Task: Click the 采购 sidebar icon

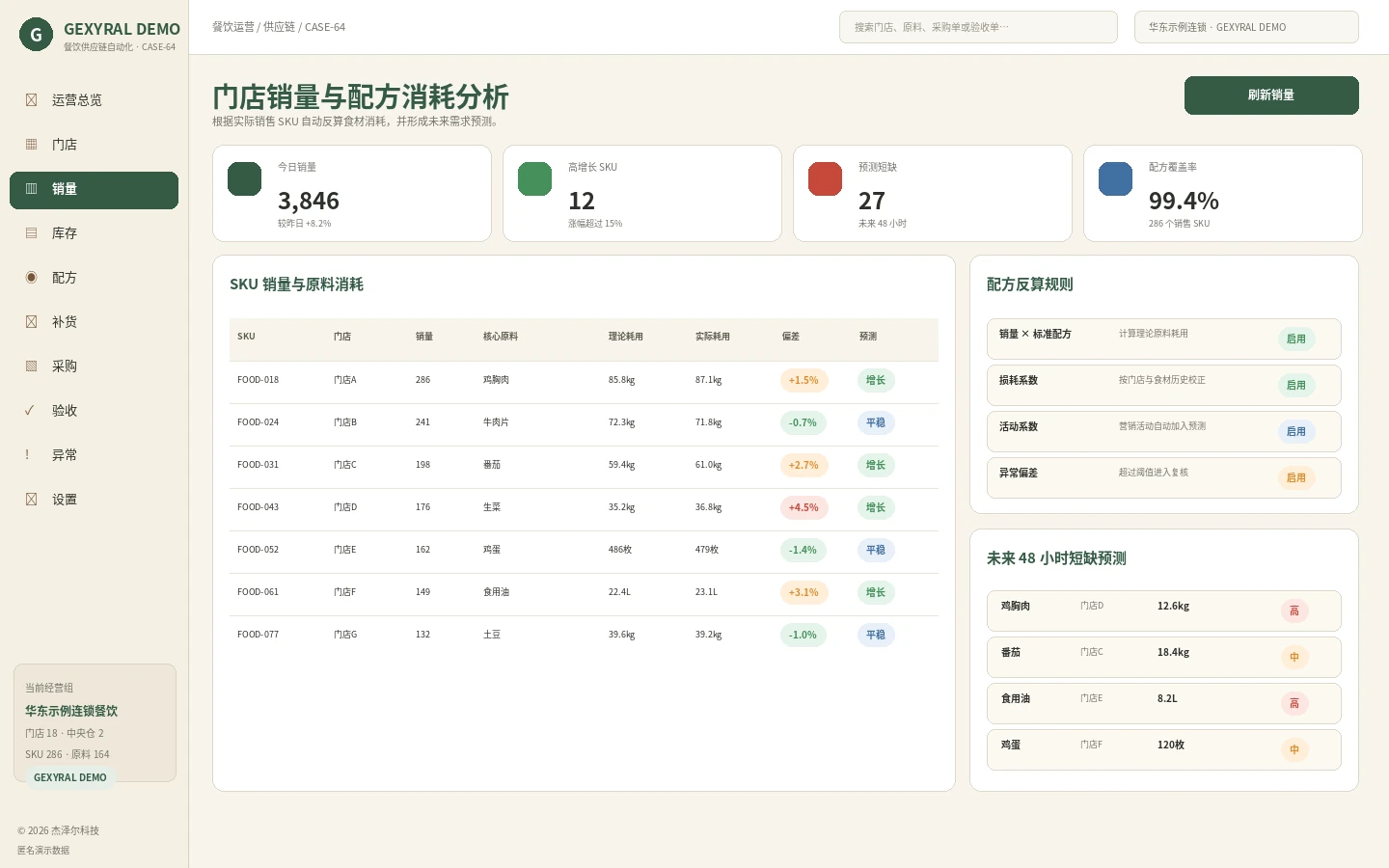Action: (31, 366)
